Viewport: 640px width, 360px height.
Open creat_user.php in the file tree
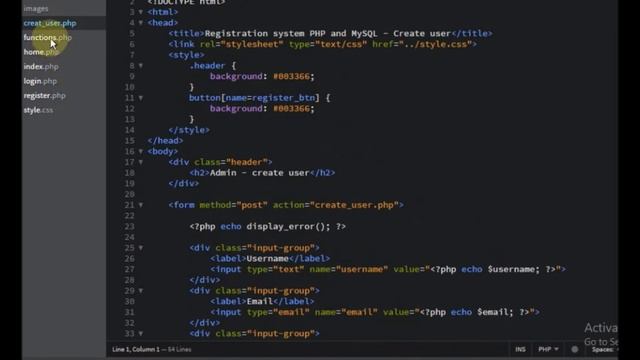tap(50, 23)
